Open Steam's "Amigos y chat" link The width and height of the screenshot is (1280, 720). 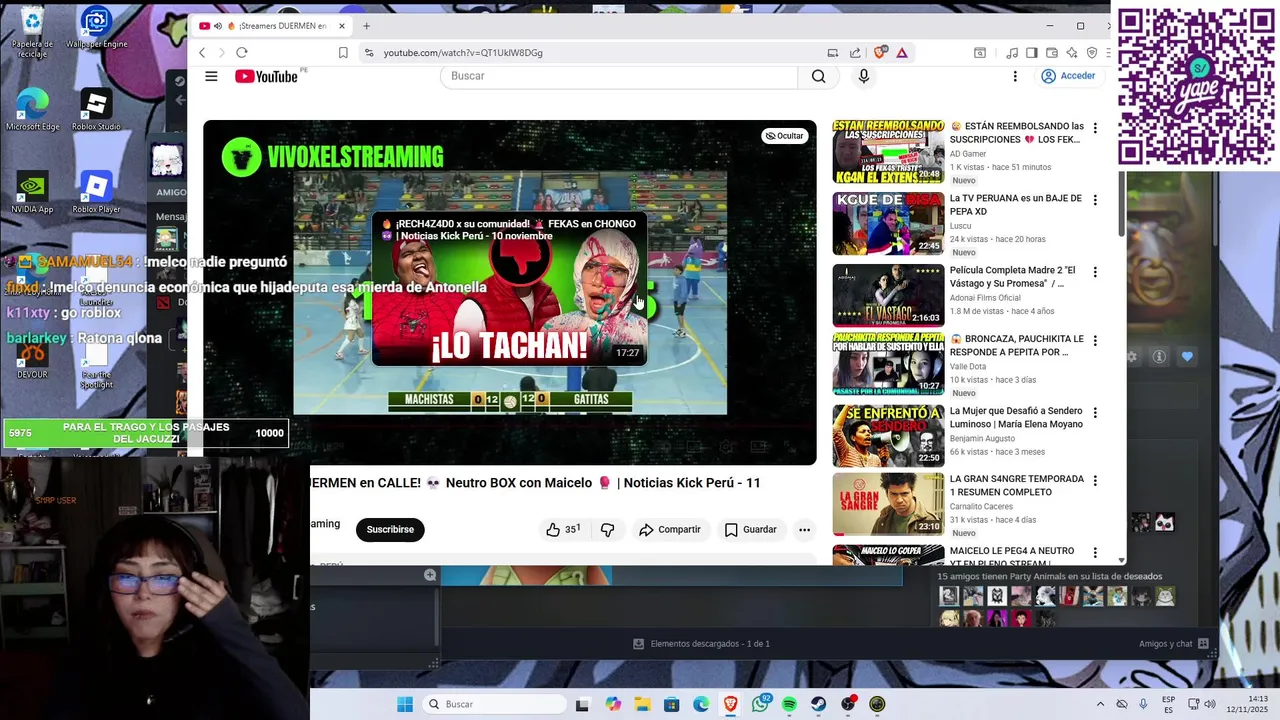click(x=1174, y=644)
